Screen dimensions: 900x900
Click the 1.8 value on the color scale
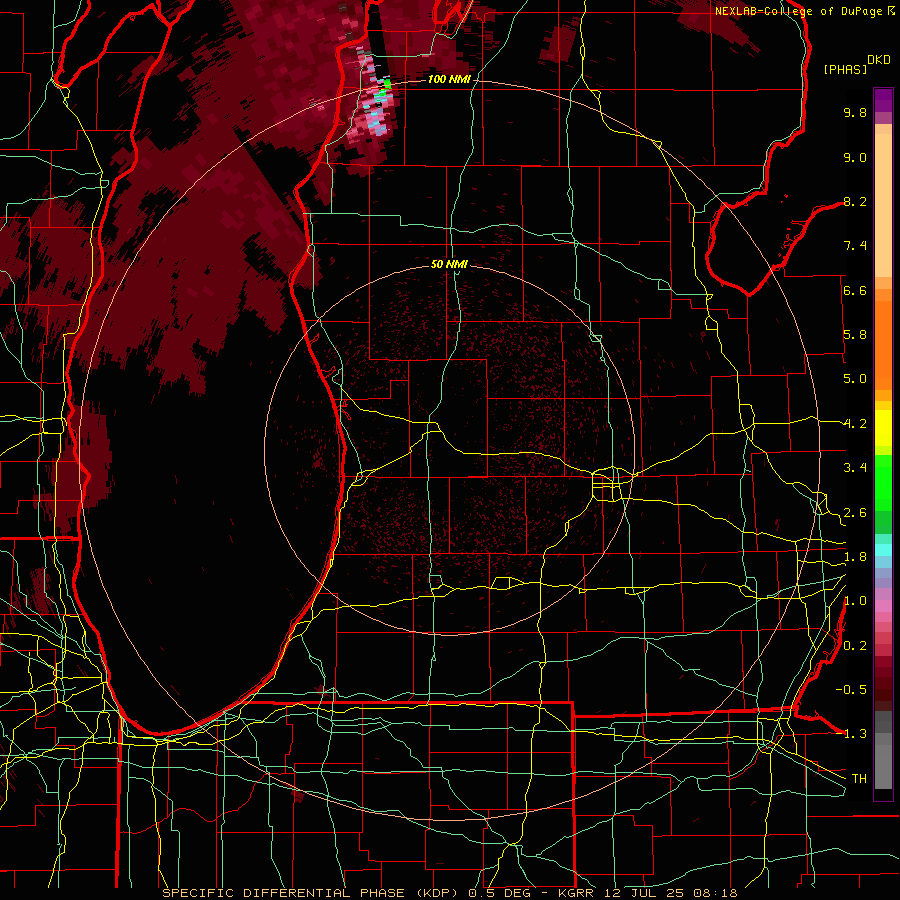point(855,557)
